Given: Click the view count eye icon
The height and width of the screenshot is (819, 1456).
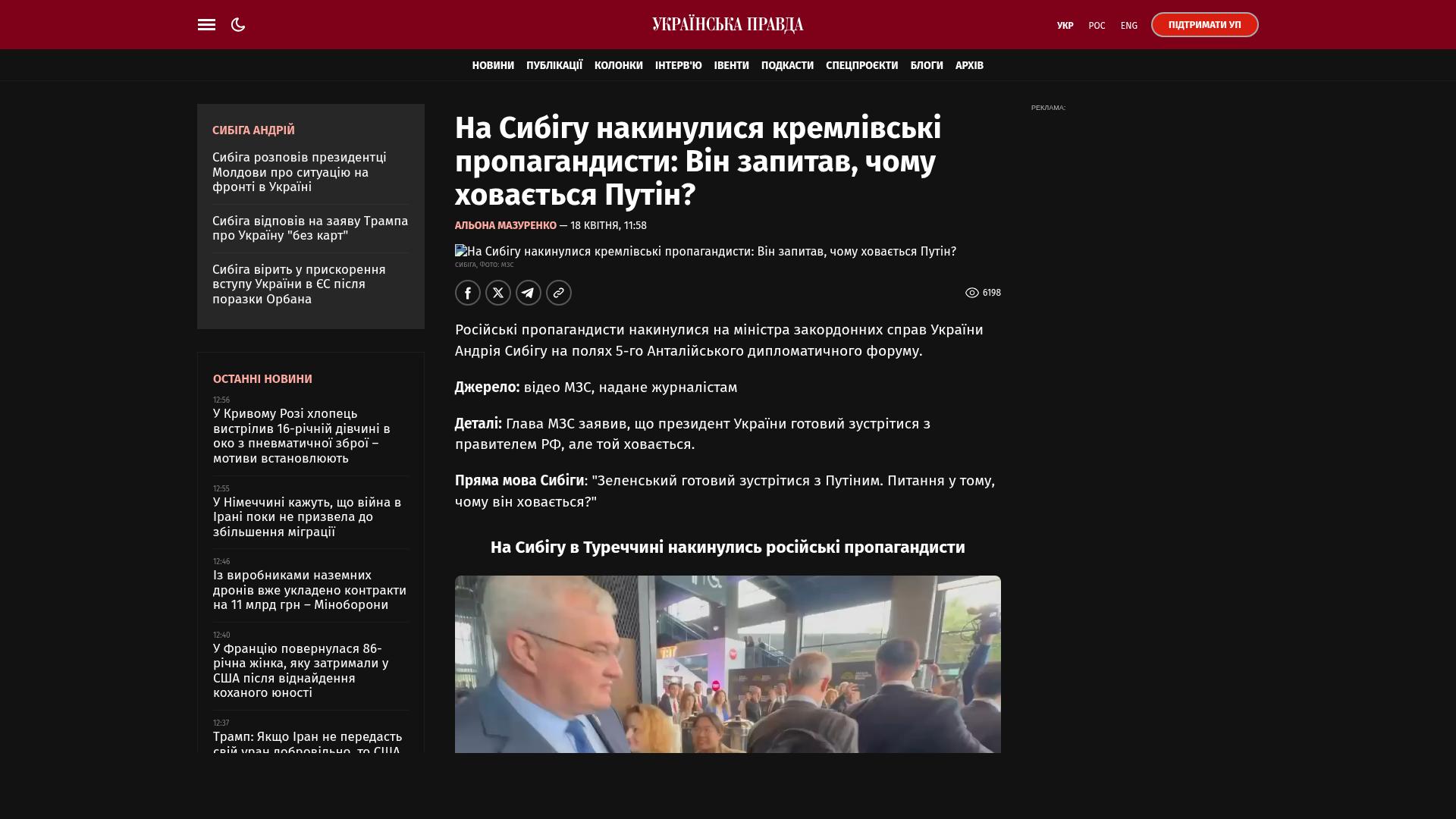Looking at the screenshot, I should [x=971, y=293].
